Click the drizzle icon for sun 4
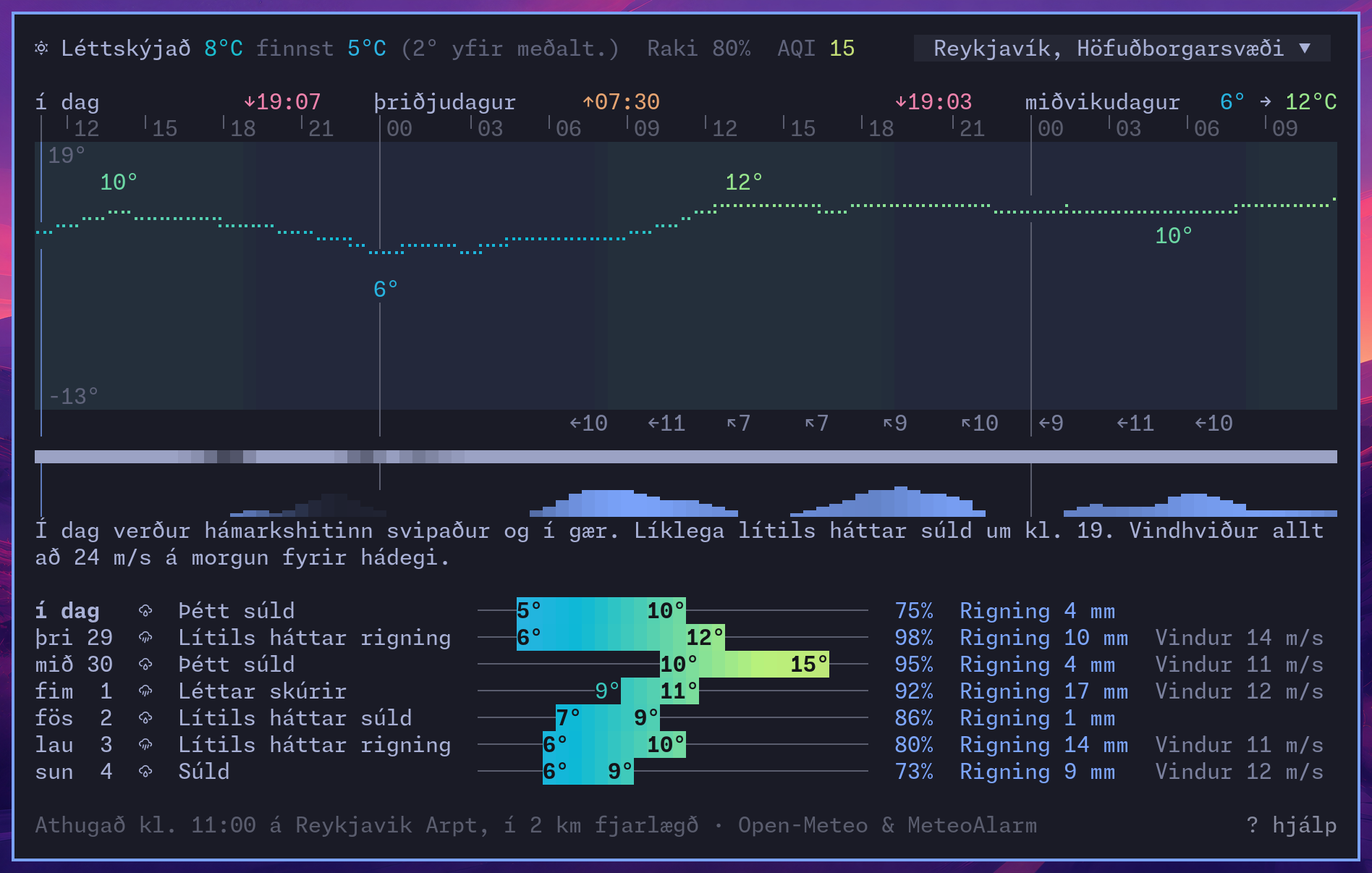The width and height of the screenshot is (1372, 873). click(x=145, y=772)
